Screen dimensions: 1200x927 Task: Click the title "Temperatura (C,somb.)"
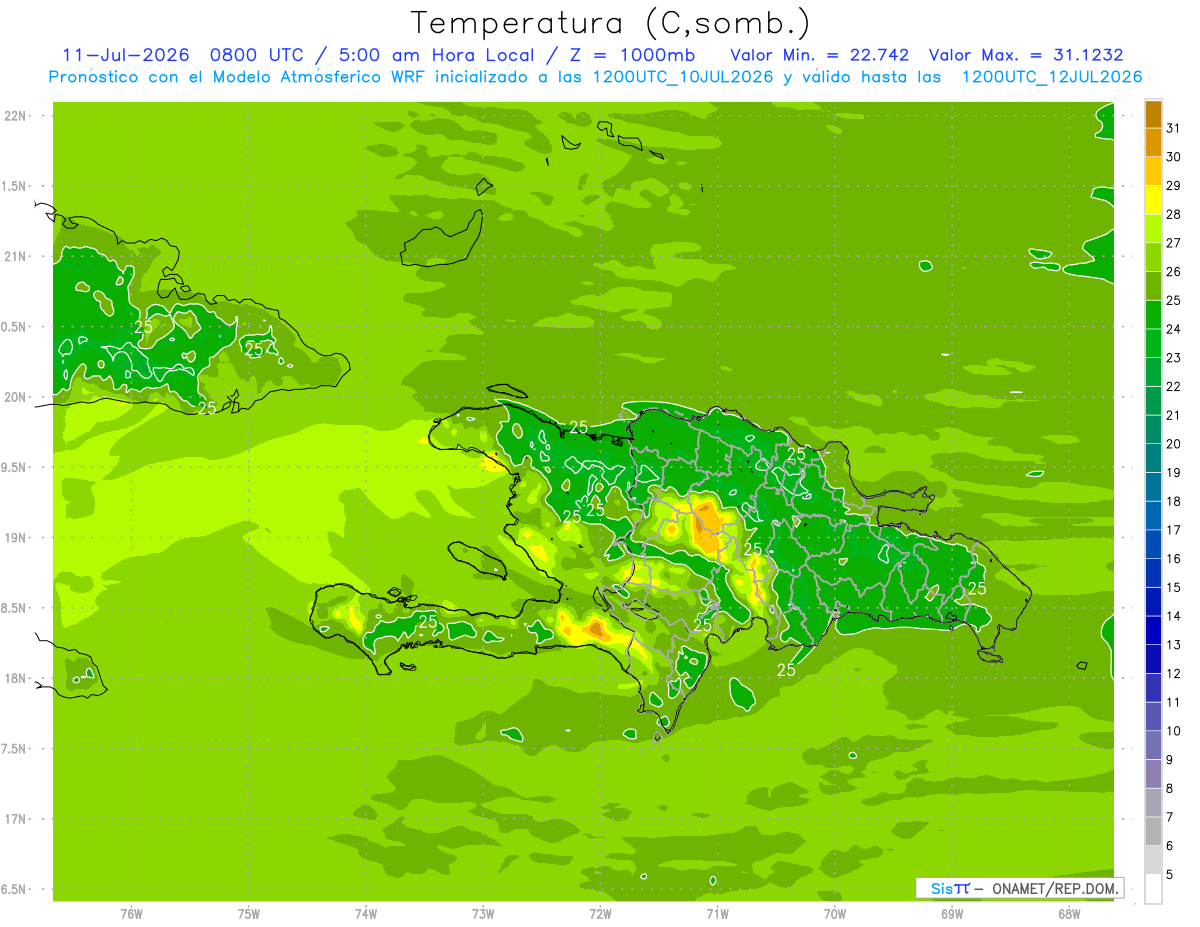click(x=610, y=23)
